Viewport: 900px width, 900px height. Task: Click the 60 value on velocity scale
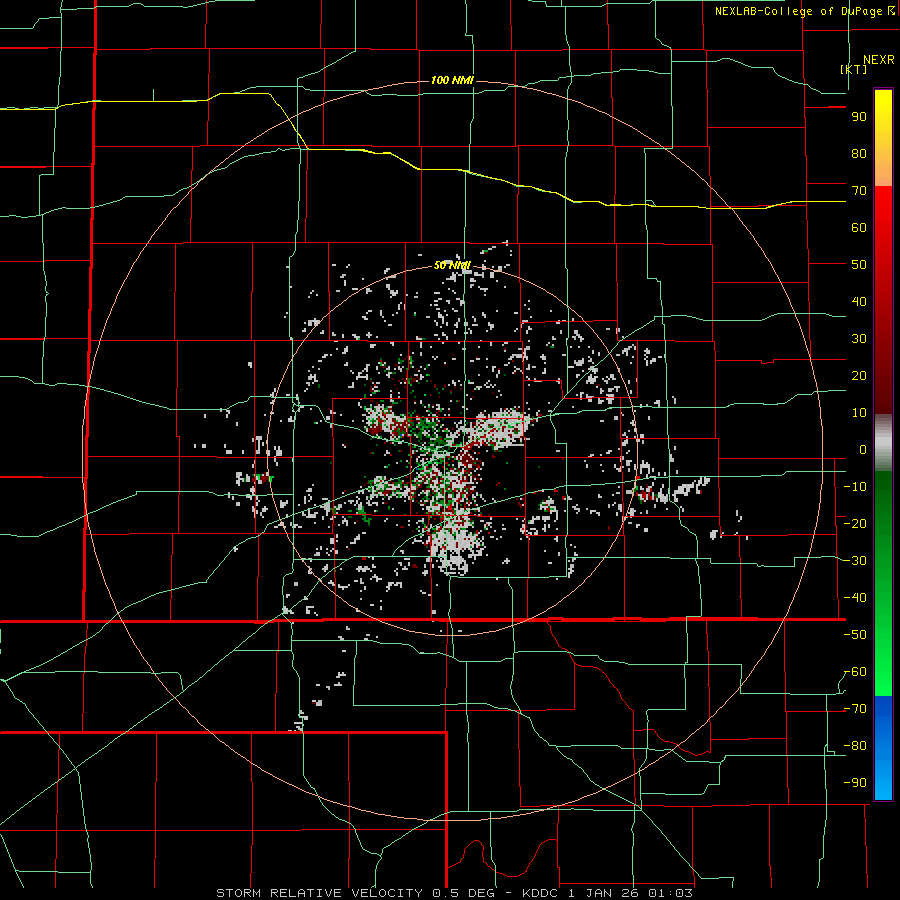[x=859, y=228]
